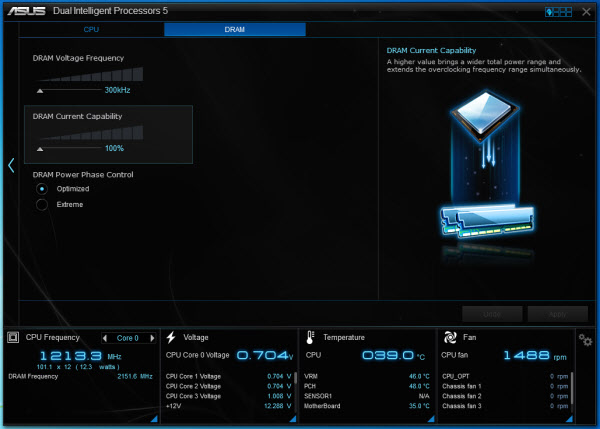Image resolution: width=600 pixels, height=429 pixels.
Task: Click the CPU fan rpm reading
Action: point(535,356)
